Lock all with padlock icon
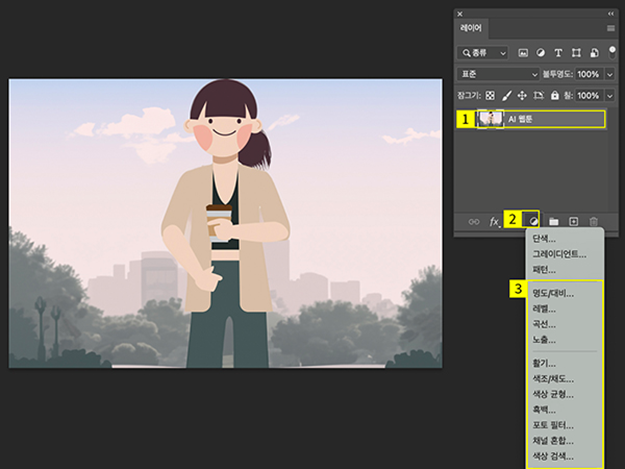 click(x=554, y=96)
